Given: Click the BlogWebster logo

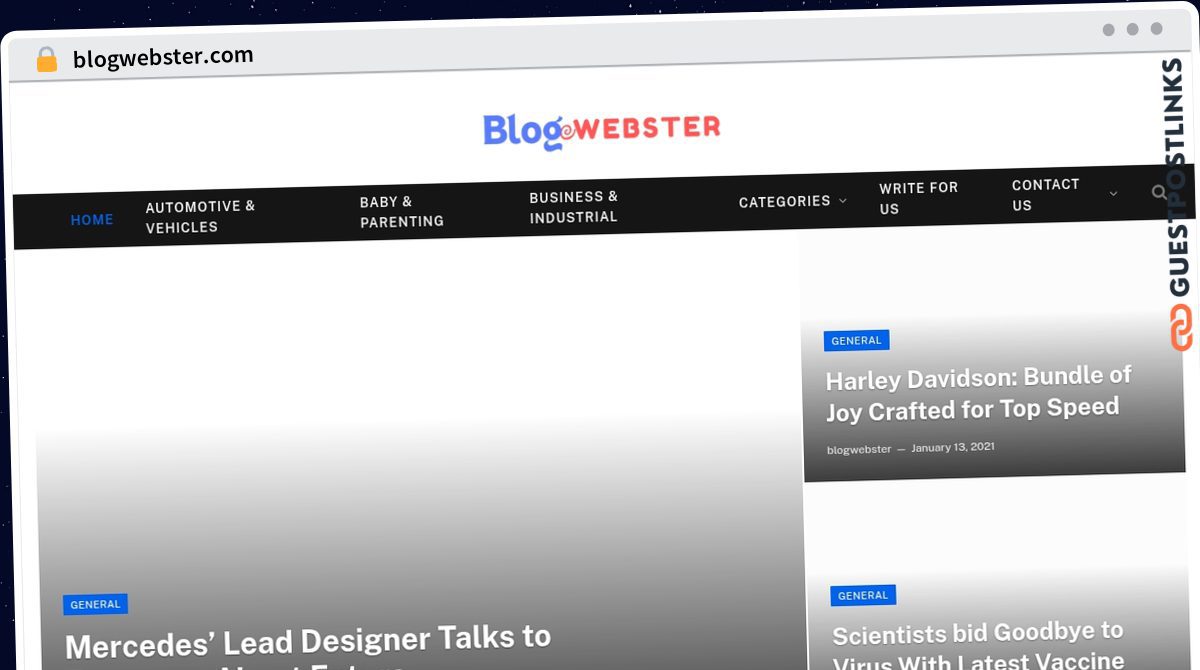Looking at the screenshot, I should tap(601, 130).
